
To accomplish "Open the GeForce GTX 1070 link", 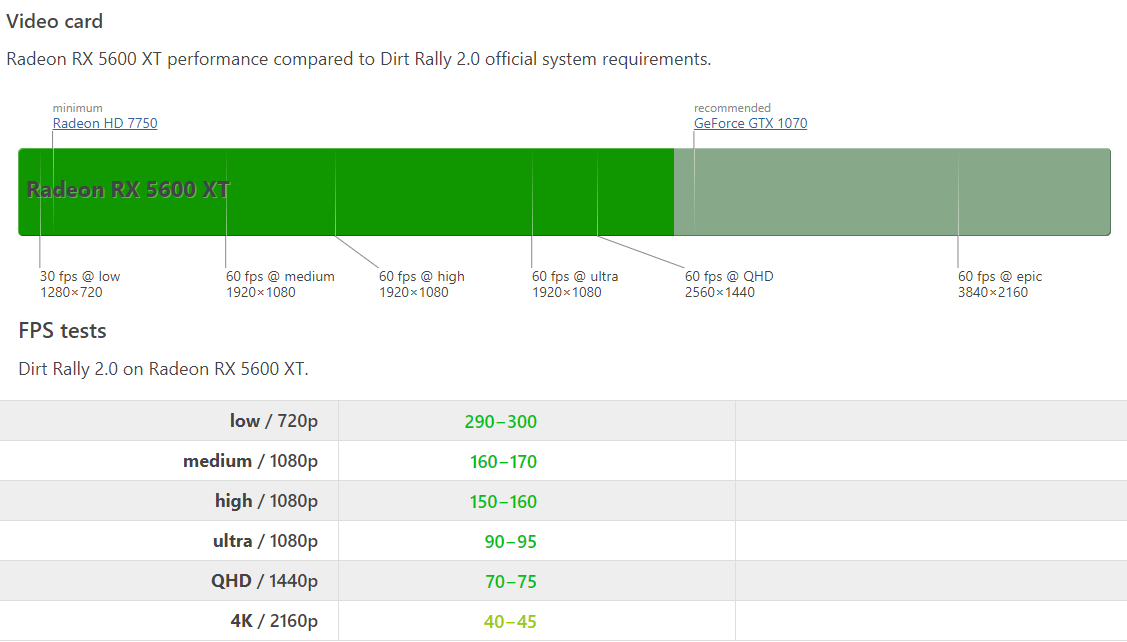I will tap(750, 124).
